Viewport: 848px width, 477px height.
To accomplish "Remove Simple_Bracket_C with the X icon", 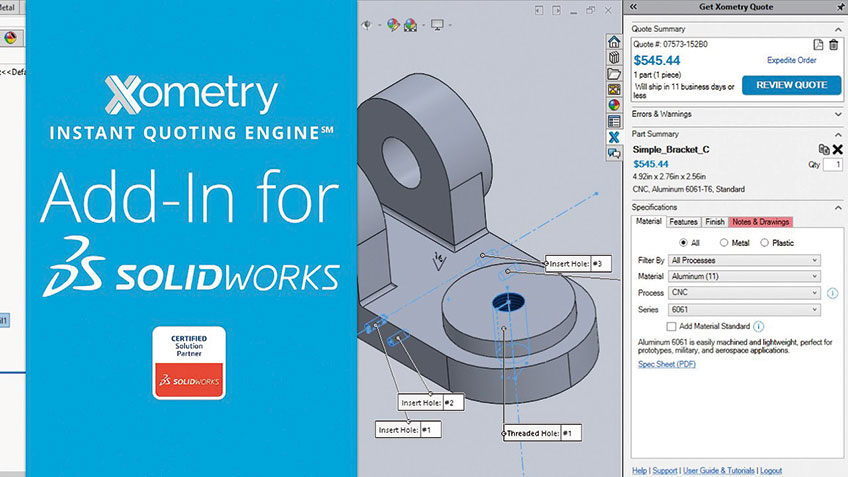I will click(x=837, y=150).
